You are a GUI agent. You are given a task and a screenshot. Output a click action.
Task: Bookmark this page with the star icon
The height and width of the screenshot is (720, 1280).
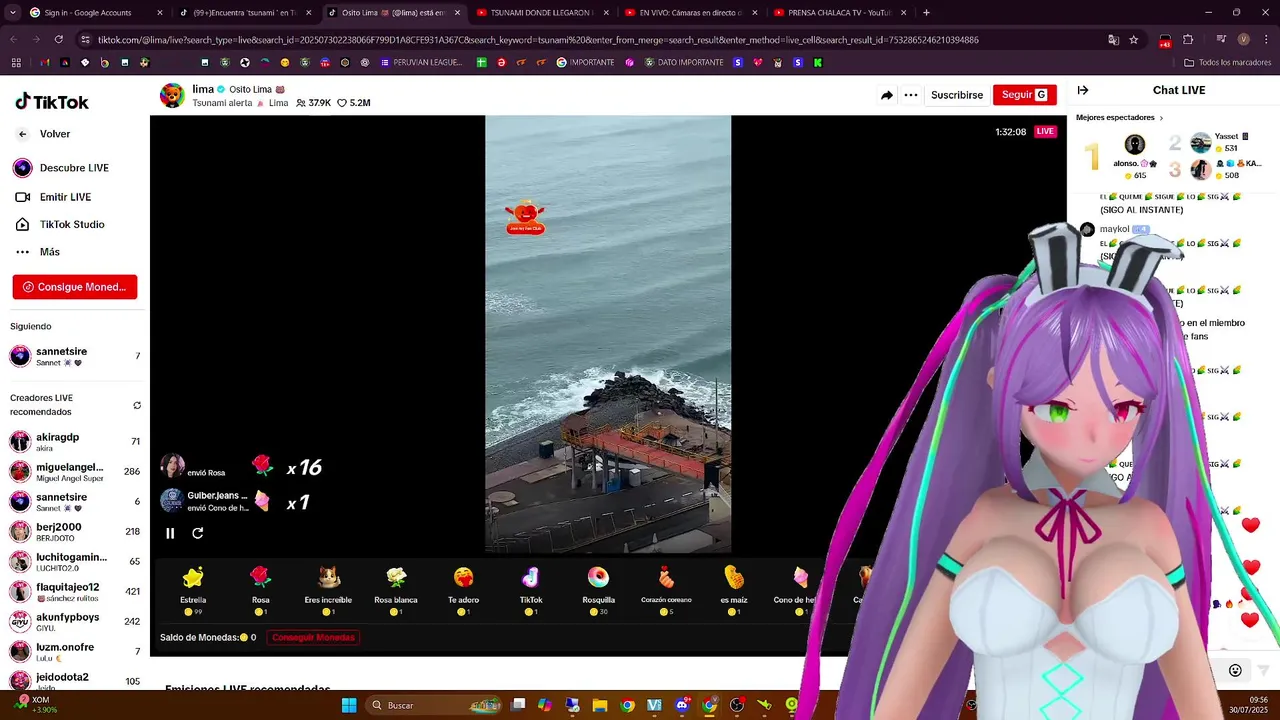point(1133,40)
